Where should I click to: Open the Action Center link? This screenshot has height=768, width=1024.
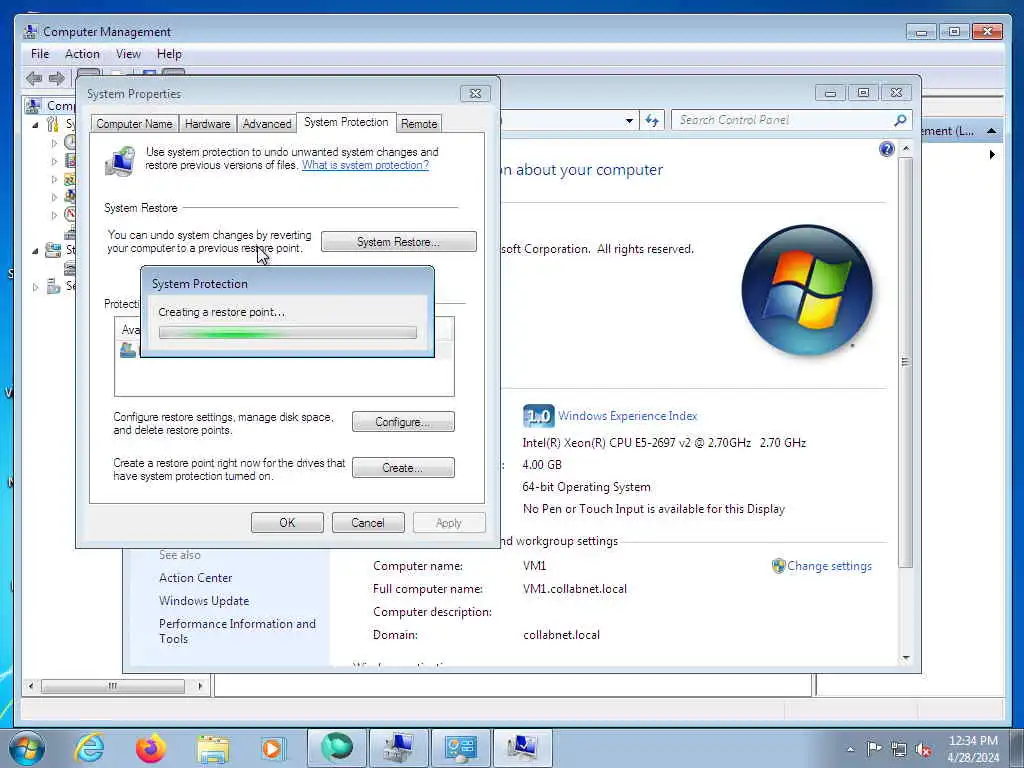195,578
